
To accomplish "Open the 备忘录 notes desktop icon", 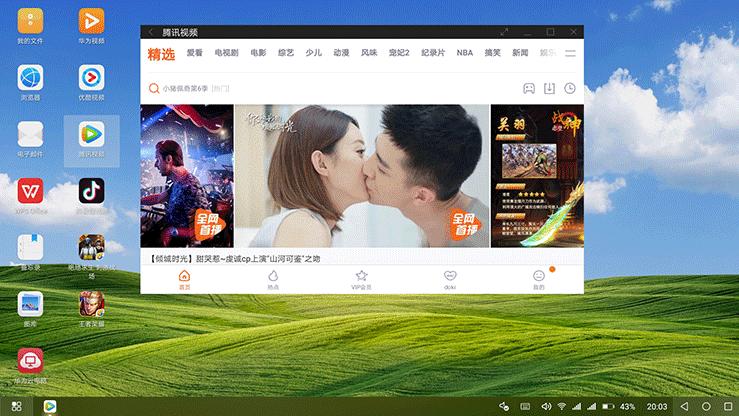I will coord(30,247).
